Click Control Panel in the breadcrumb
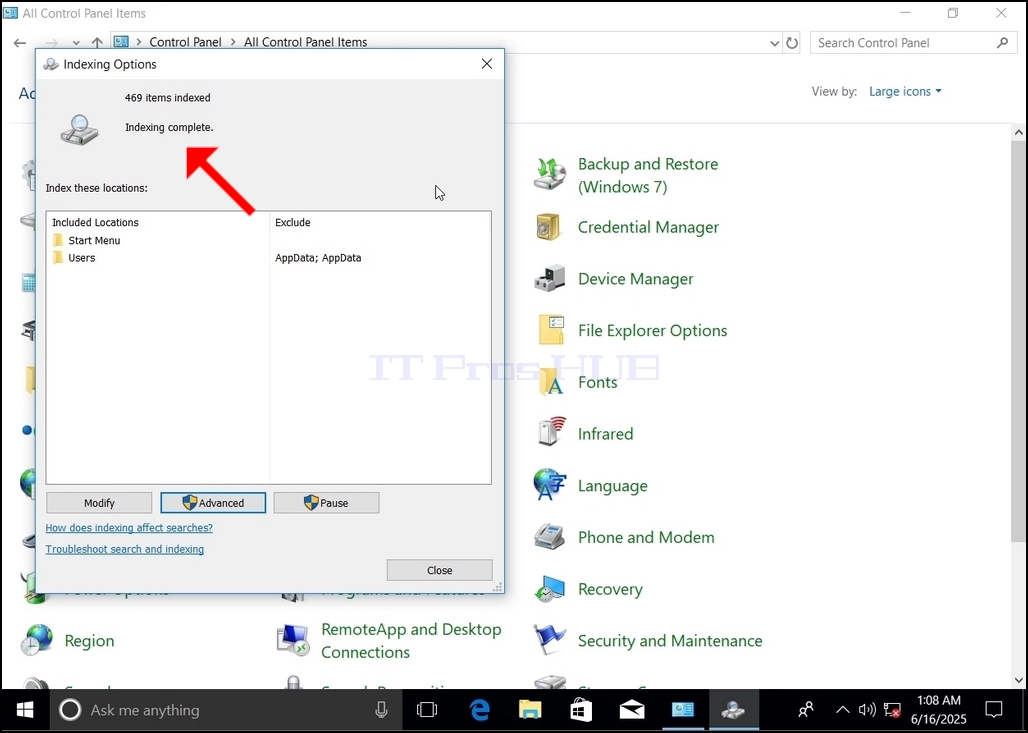Image resolution: width=1028 pixels, height=733 pixels. [186, 42]
